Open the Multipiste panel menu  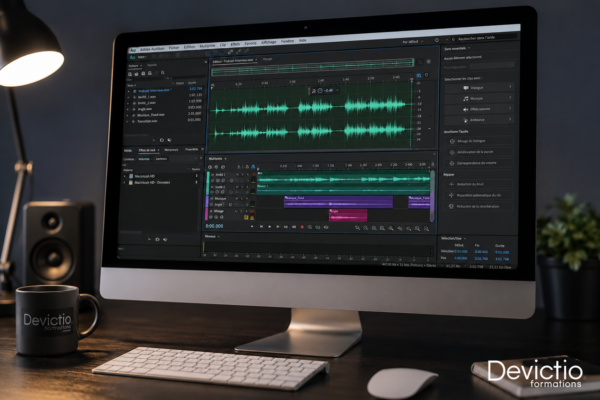225,158
